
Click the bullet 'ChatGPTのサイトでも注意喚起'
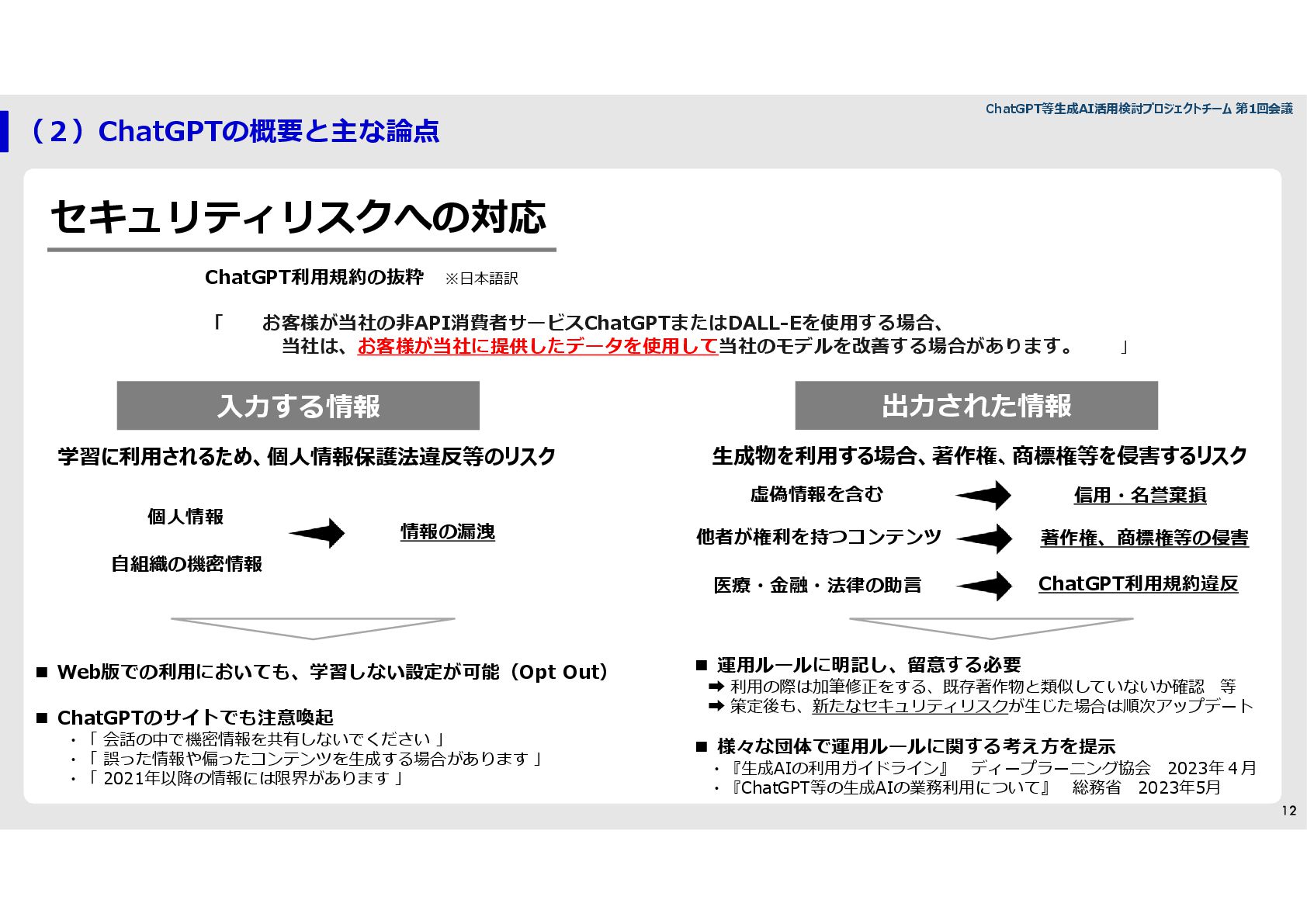pyautogui.click(x=185, y=718)
